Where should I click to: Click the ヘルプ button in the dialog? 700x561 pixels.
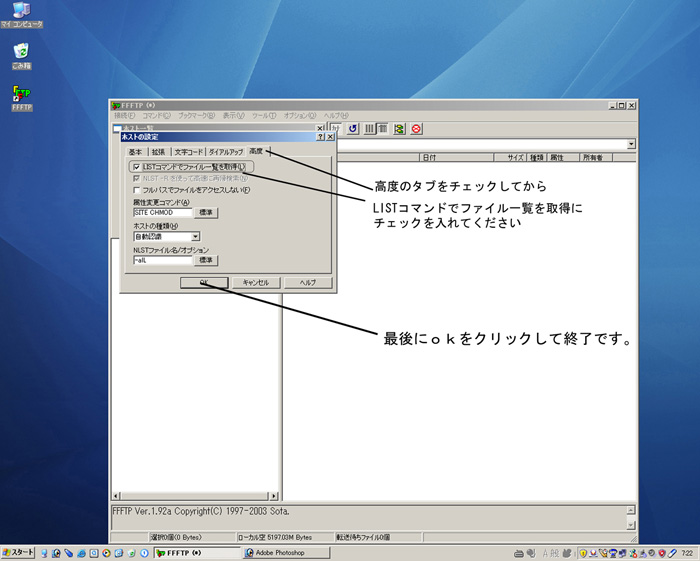(x=308, y=283)
